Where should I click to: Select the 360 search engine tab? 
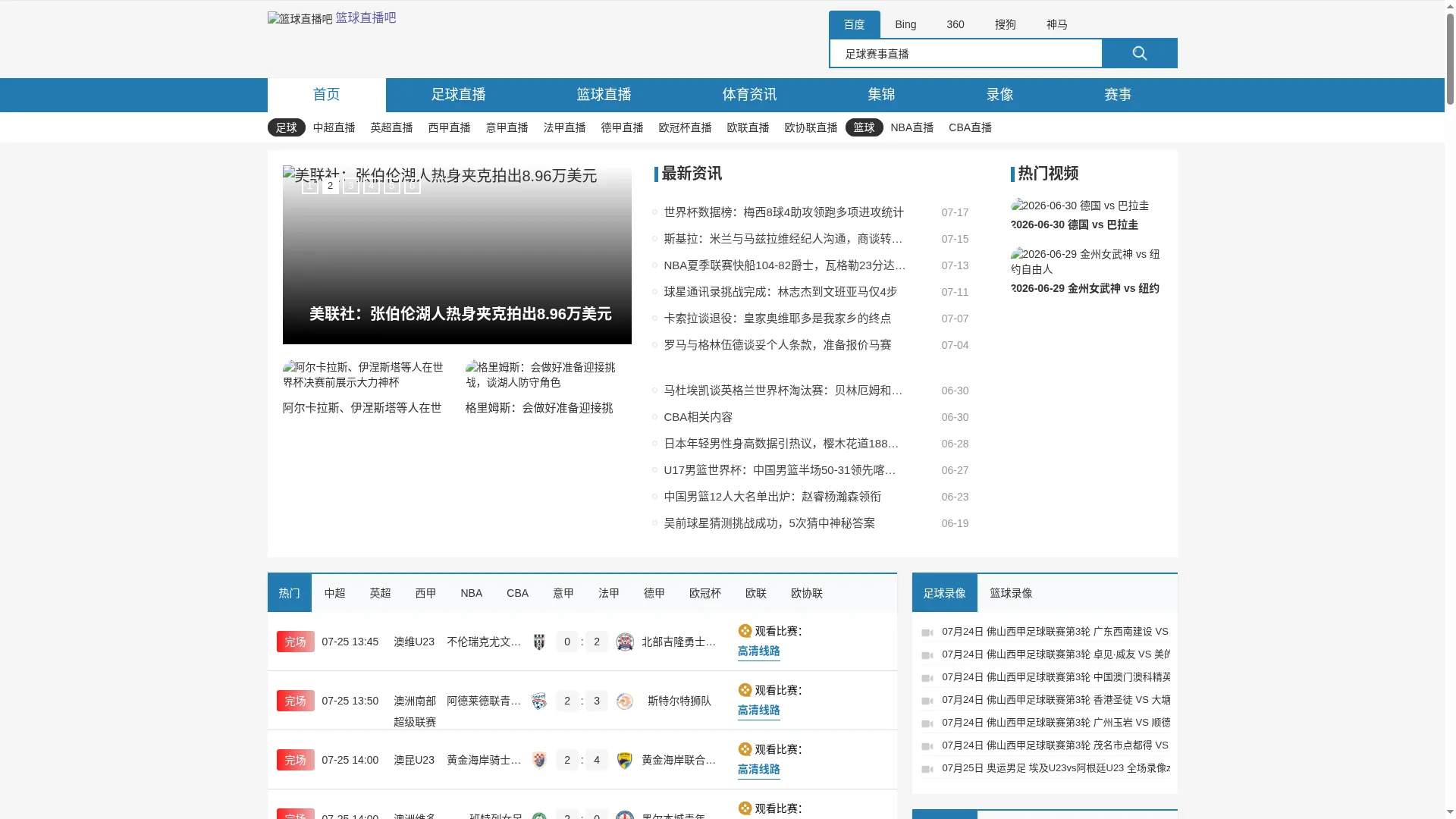point(955,24)
